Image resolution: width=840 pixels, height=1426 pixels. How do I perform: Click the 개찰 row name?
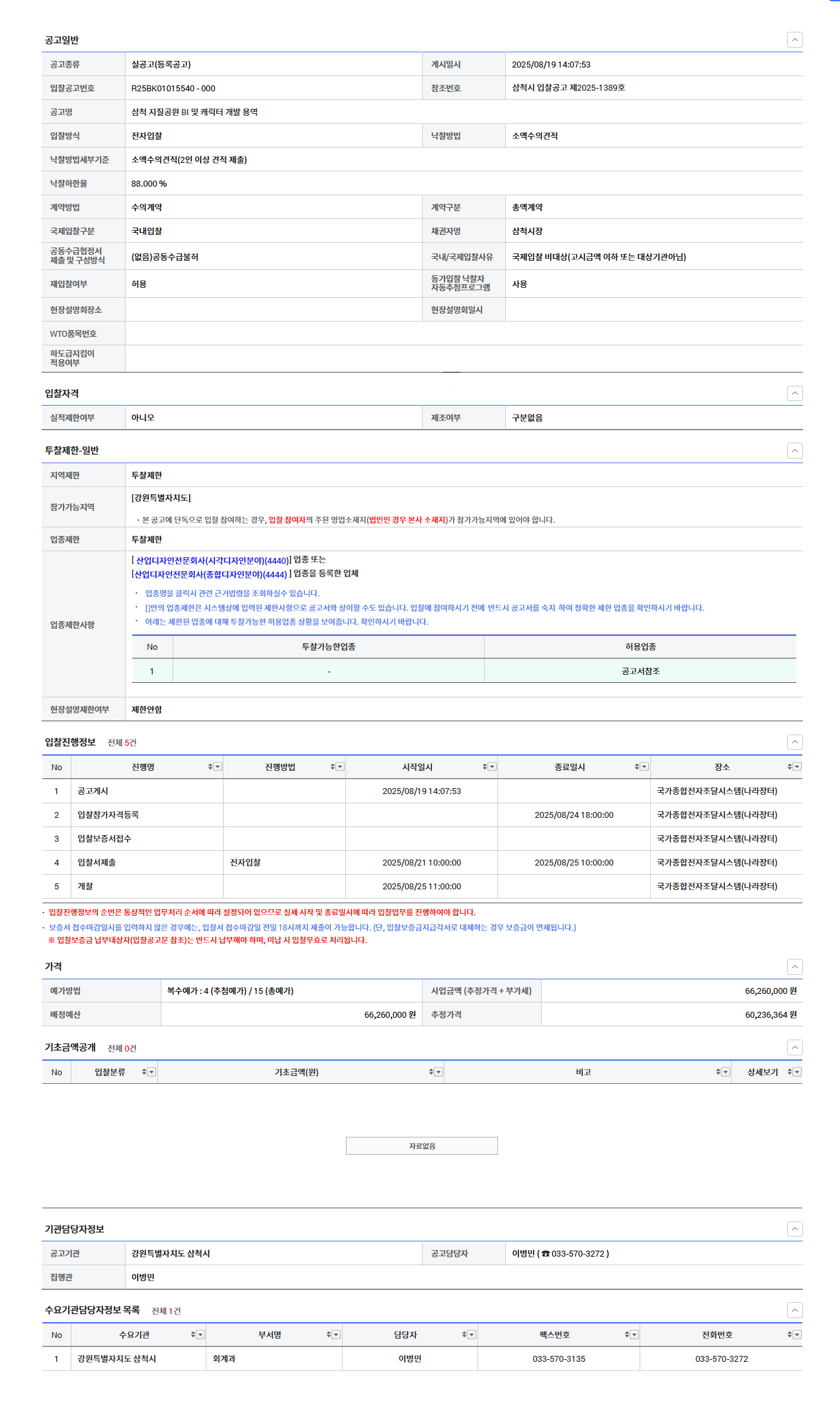tap(85, 887)
